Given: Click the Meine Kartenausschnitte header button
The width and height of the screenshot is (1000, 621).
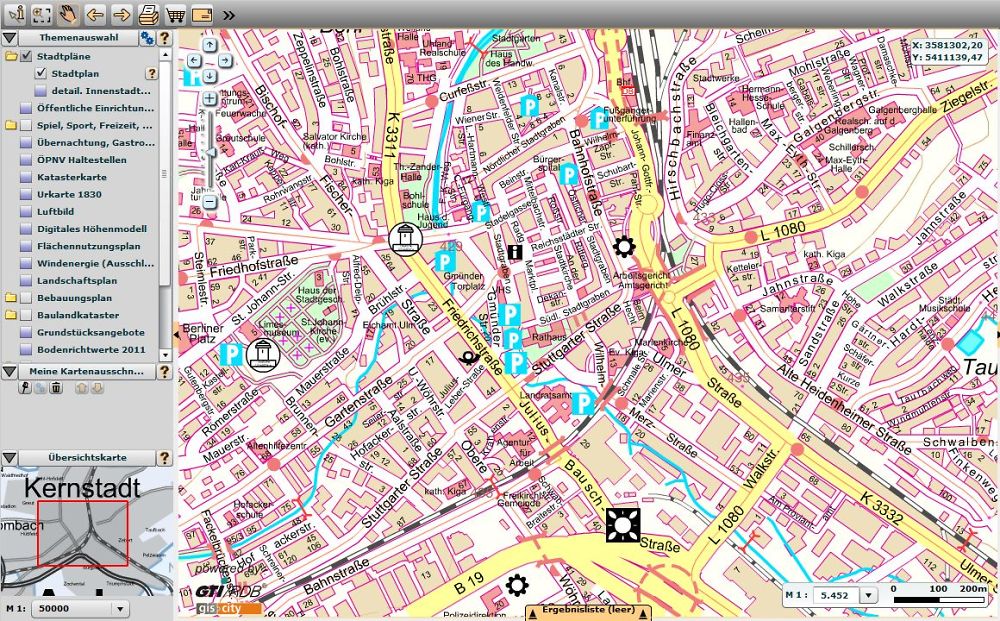Looking at the screenshot, I should [x=87, y=372].
